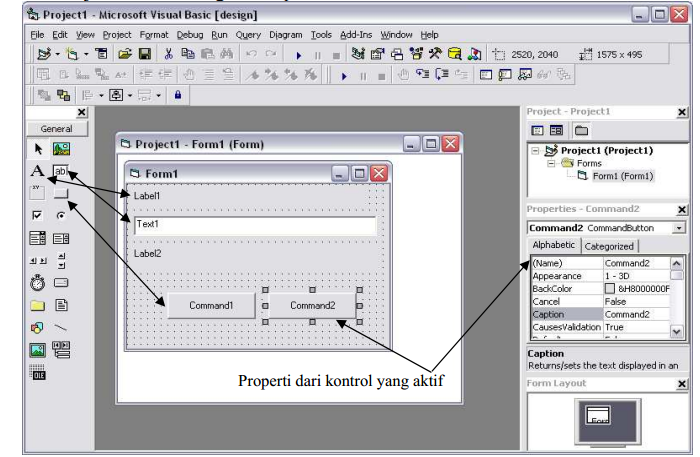This screenshot has width=700, height=457.
Task: Collapse the Project1 tree node
Action: [x=535, y=151]
